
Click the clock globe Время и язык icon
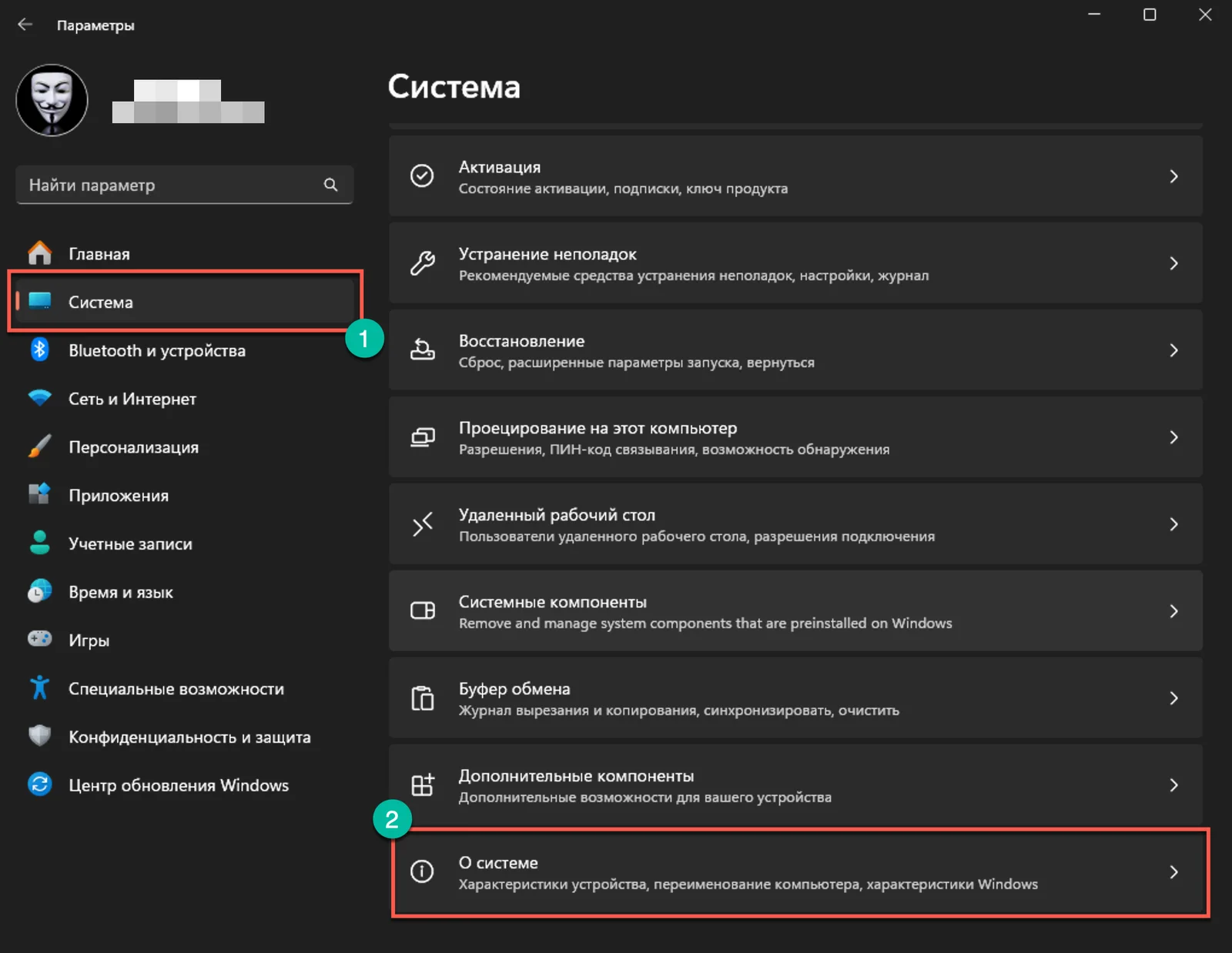click(39, 591)
